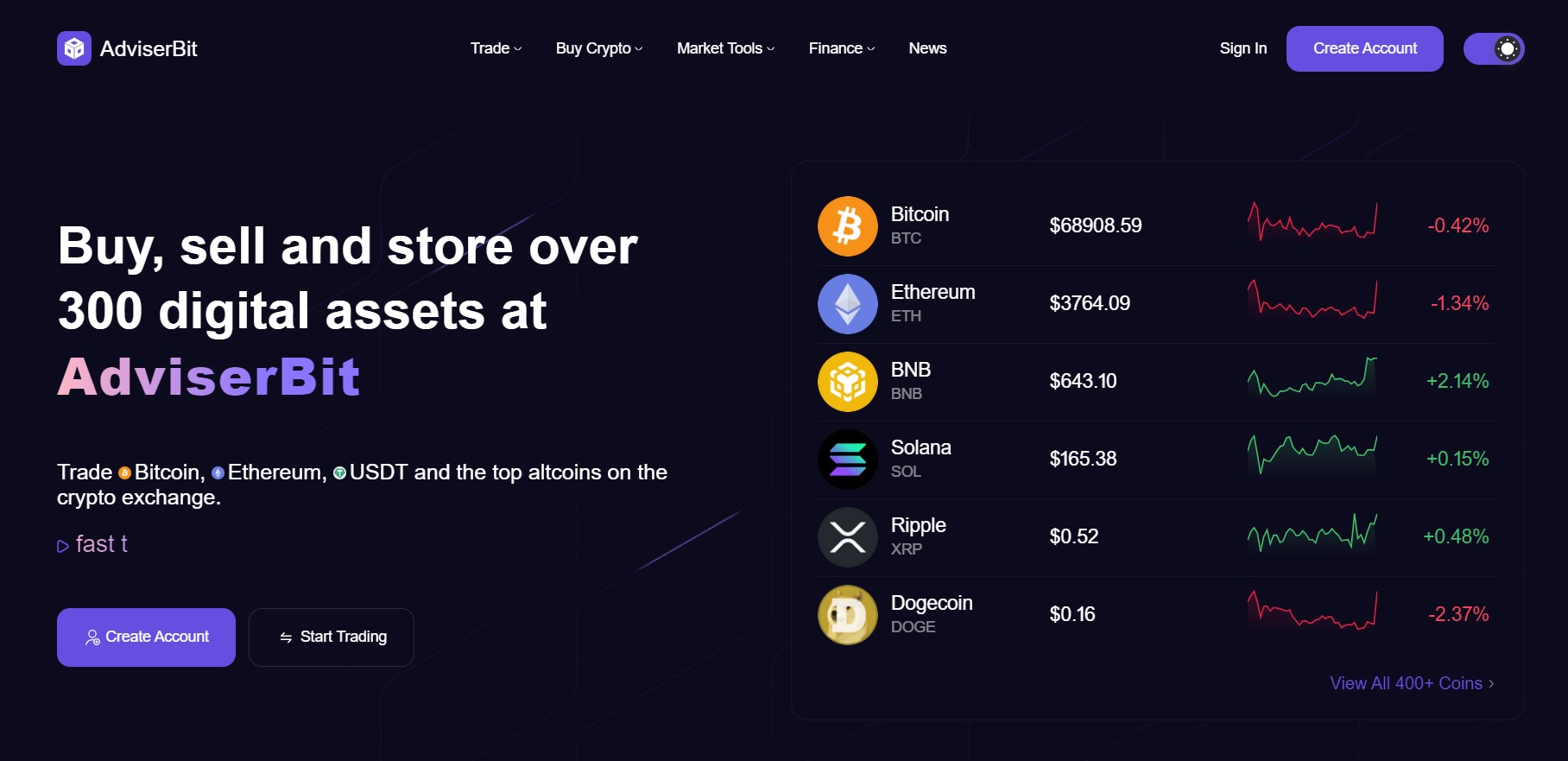Expand the Market Tools dropdown menu
1568x761 pixels.
pos(725,48)
